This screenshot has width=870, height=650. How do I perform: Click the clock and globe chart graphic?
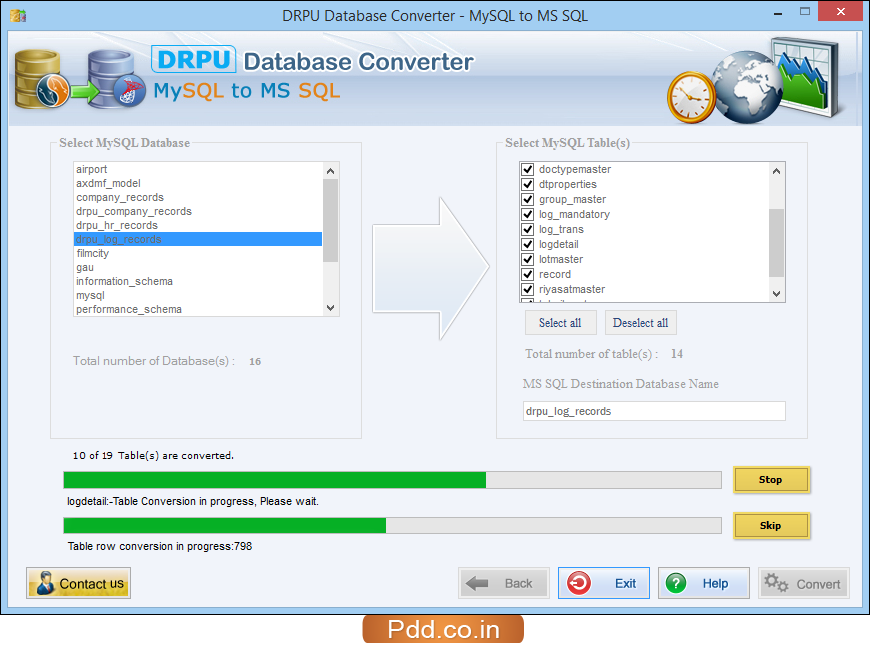coord(753,80)
